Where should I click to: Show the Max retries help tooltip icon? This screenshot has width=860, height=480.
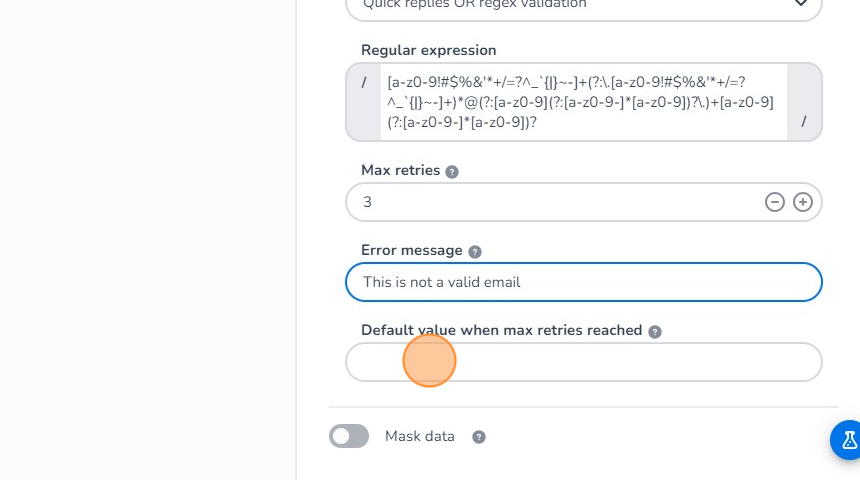pos(452,172)
